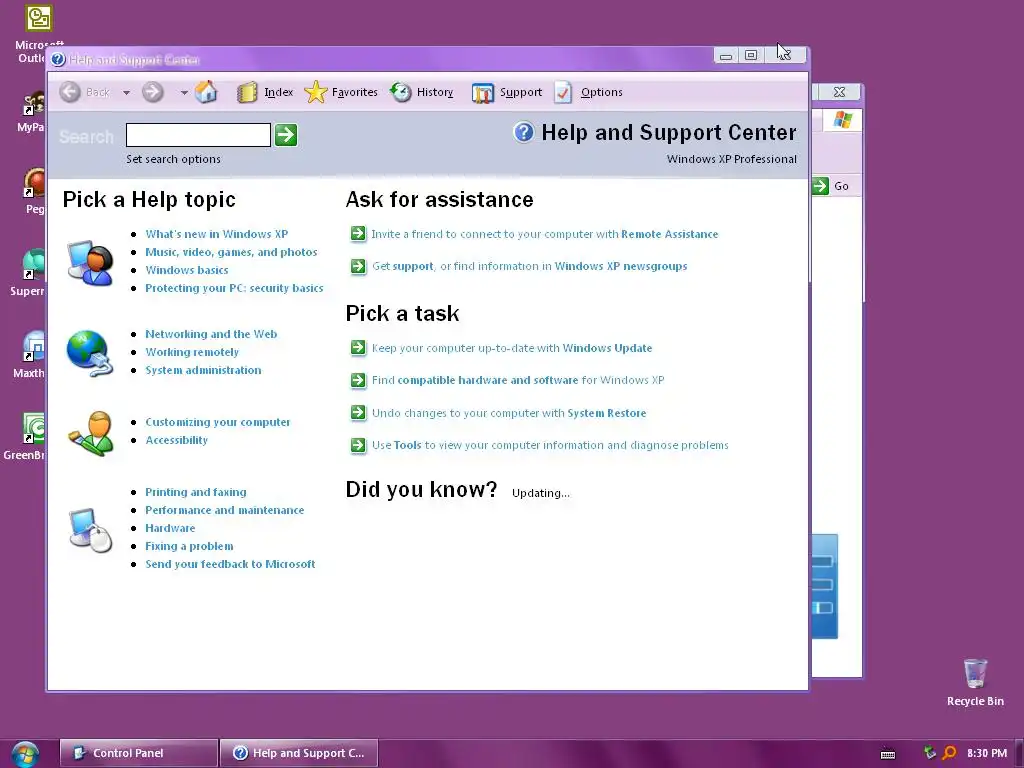Image resolution: width=1024 pixels, height=768 pixels.
Task: Open Printing and faxing topic
Action: [196, 492]
